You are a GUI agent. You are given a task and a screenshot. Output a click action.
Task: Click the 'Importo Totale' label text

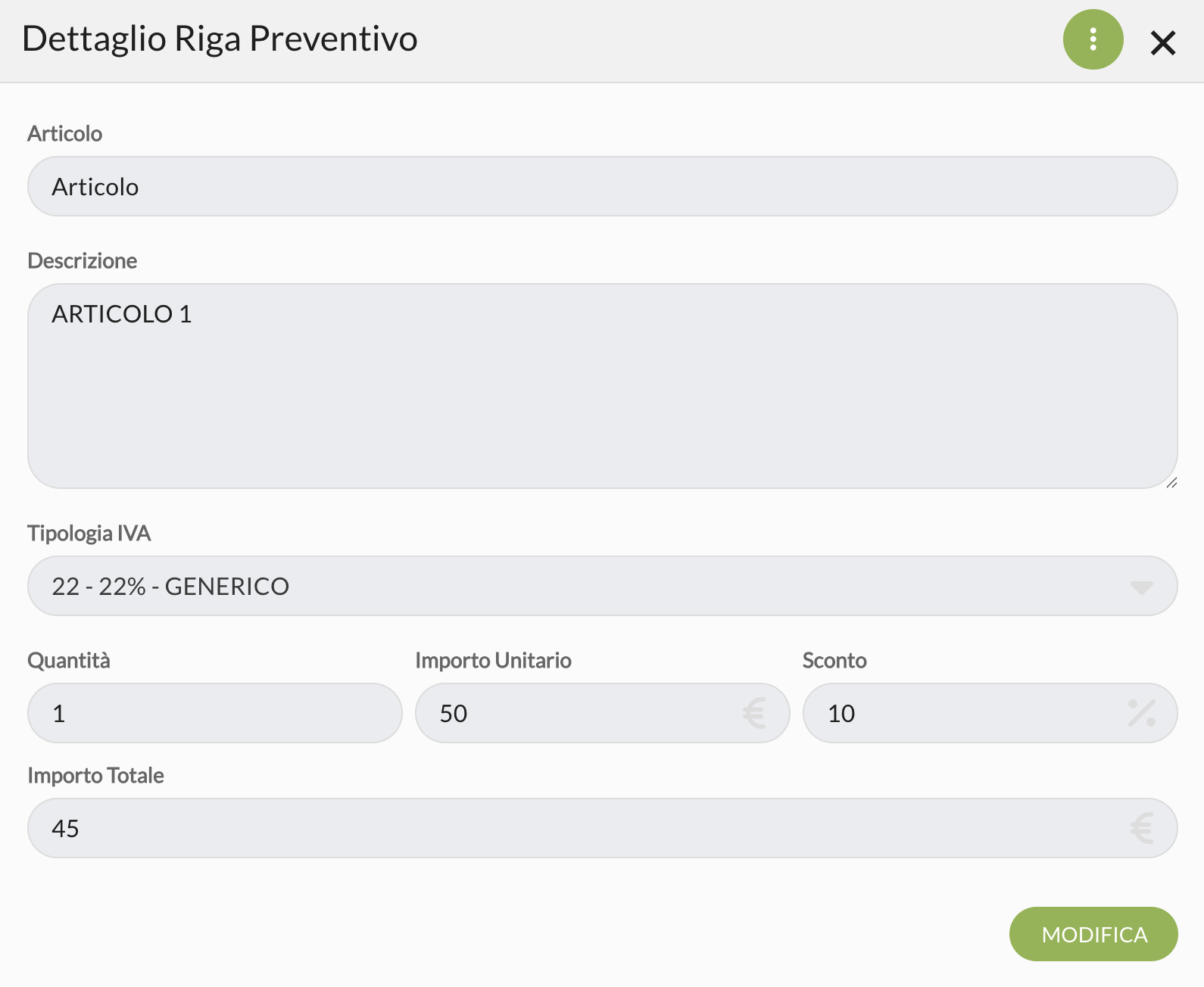tap(96, 776)
